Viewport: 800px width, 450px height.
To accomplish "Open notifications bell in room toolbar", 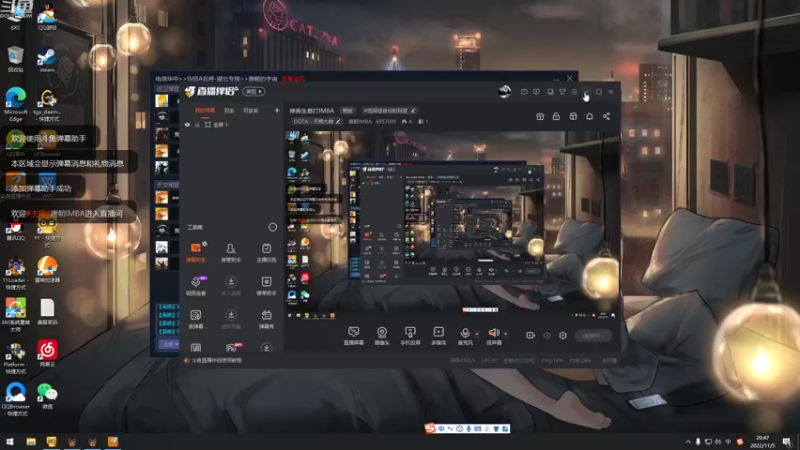I will pos(589,116).
